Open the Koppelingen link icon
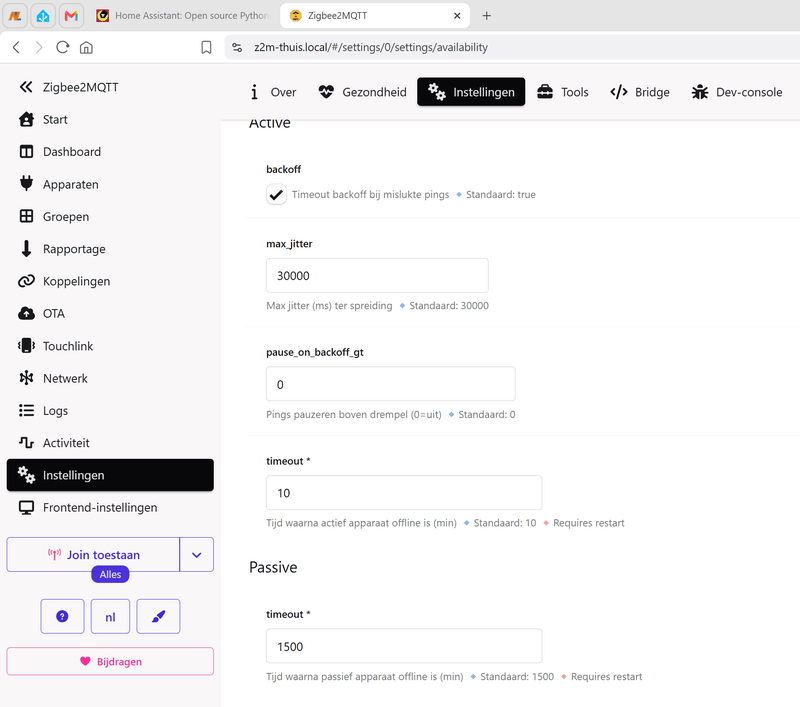 [26, 281]
